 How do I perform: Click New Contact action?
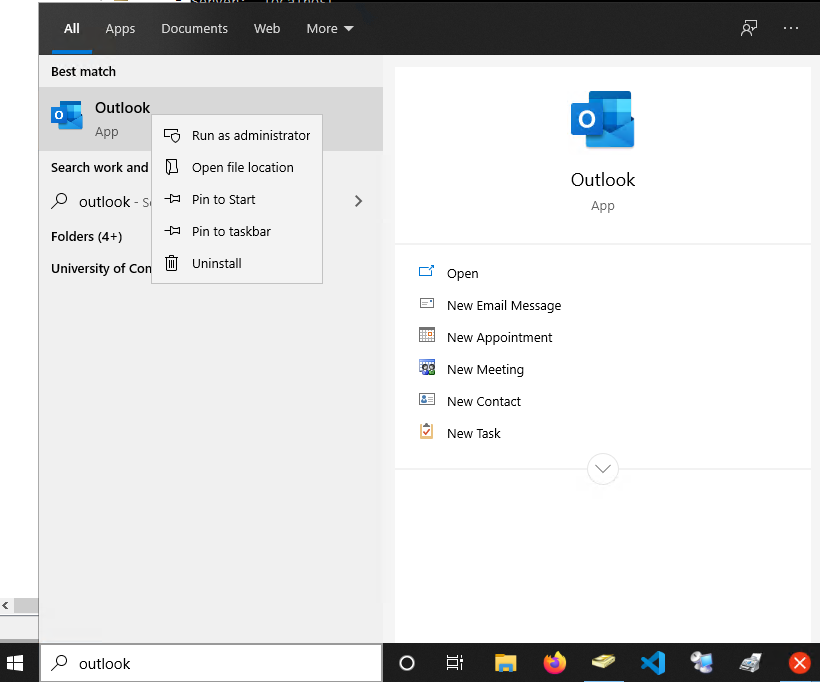[x=484, y=401]
